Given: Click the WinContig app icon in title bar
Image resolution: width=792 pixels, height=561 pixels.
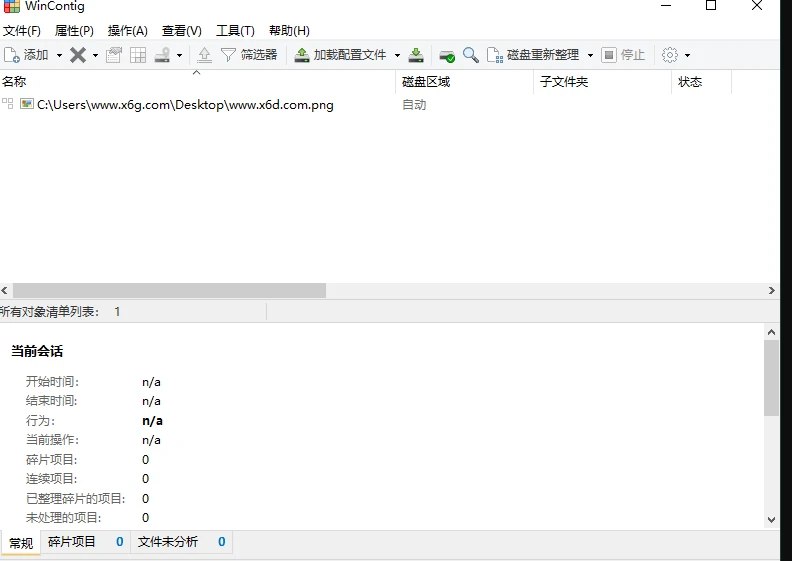Looking at the screenshot, I should click(x=11, y=6).
